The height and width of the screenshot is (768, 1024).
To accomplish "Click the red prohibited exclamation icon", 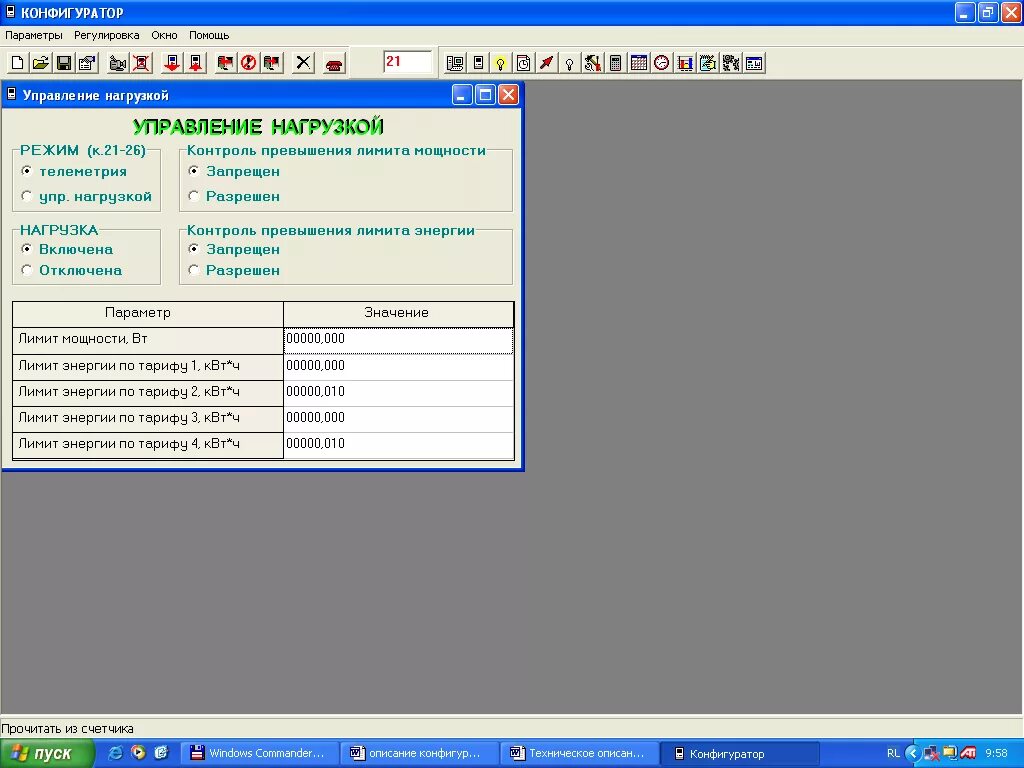I will [249, 63].
